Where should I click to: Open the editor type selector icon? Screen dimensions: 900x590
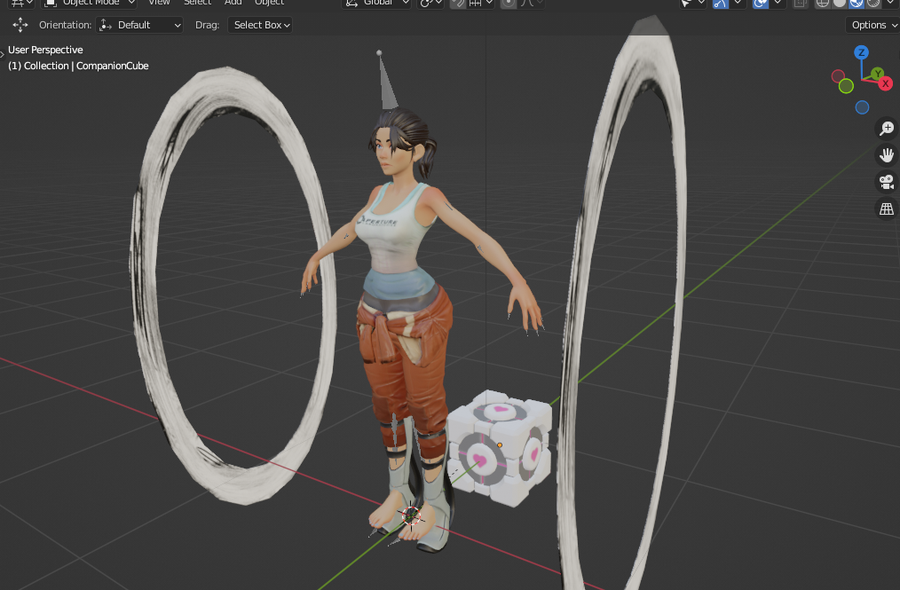point(21,3)
